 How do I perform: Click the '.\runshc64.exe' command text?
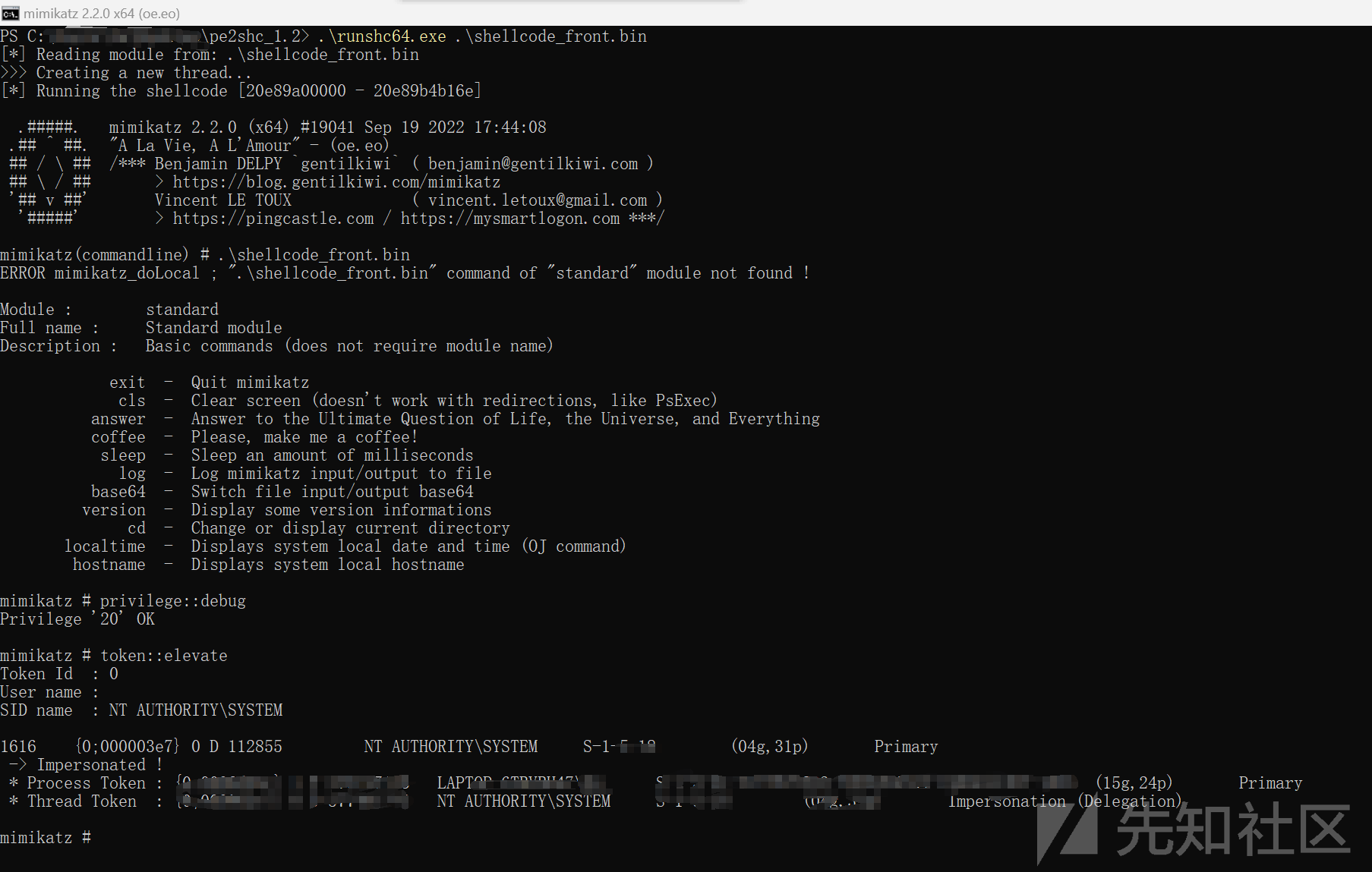click(x=383, y=36)
